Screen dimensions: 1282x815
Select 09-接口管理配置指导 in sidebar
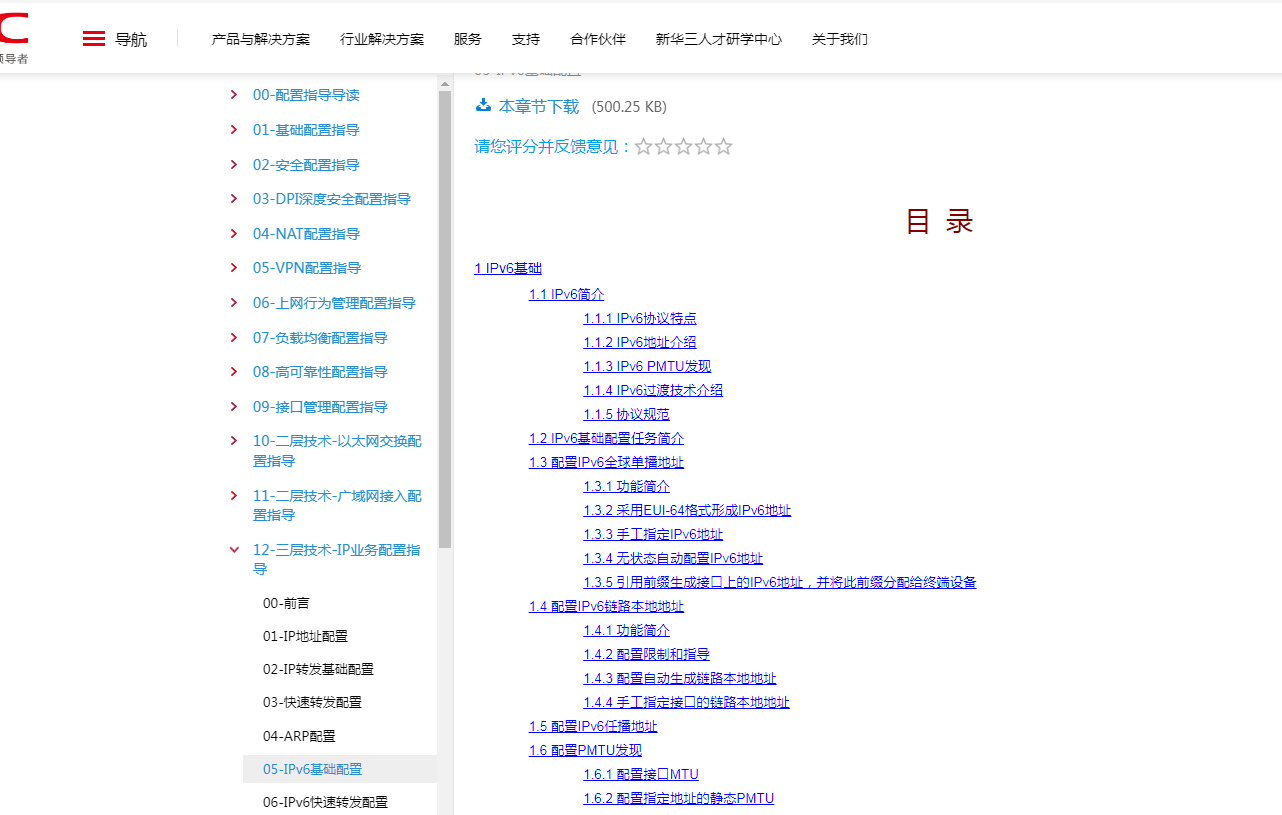tap(320, 407)
